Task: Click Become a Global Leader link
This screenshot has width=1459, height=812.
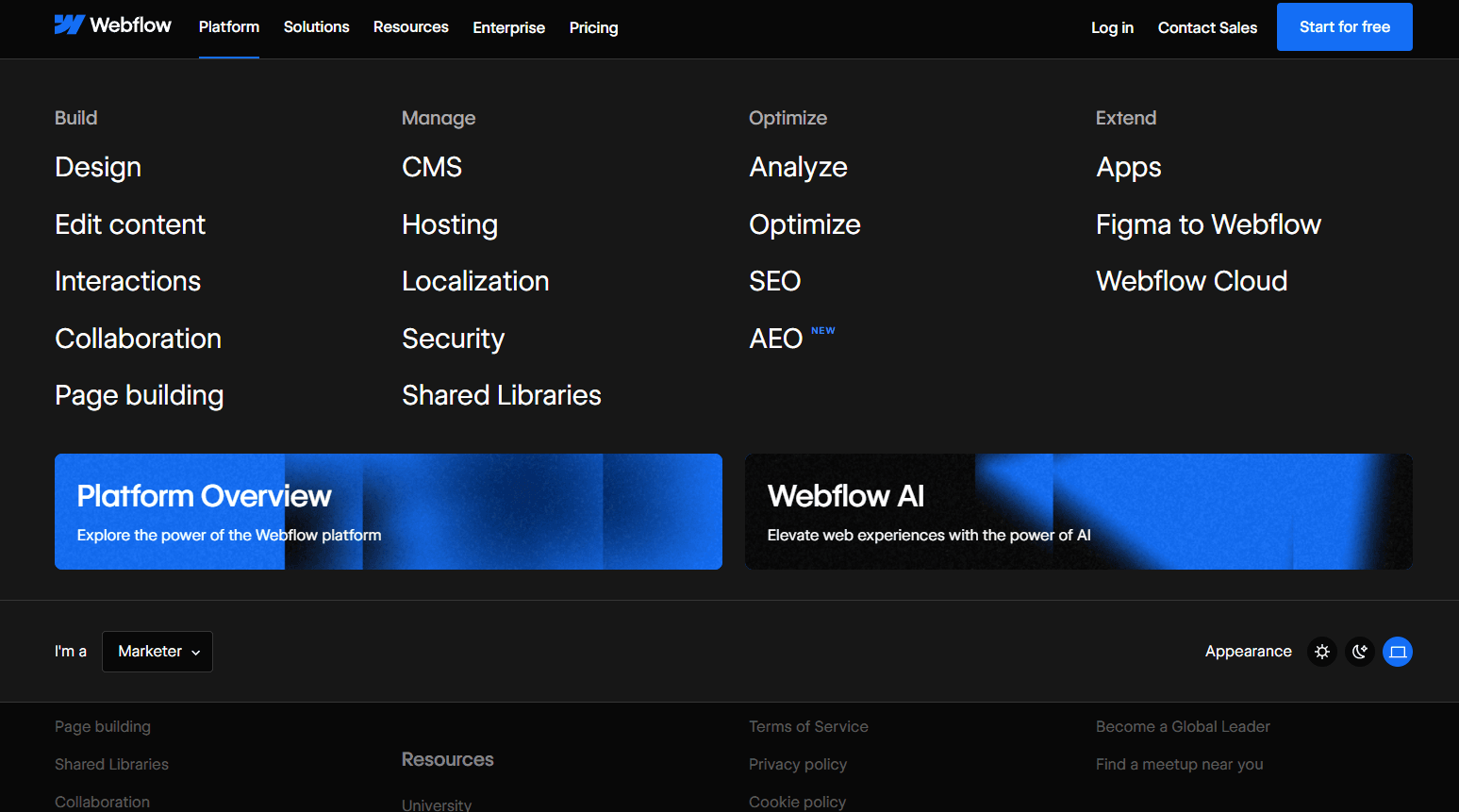Action: tap(1183, 727)
